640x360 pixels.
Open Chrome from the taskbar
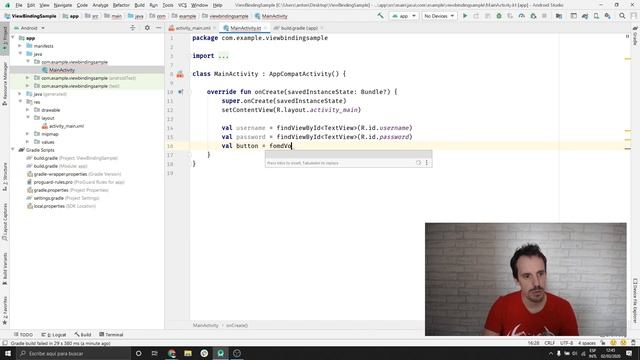click(x=172, y=353)
